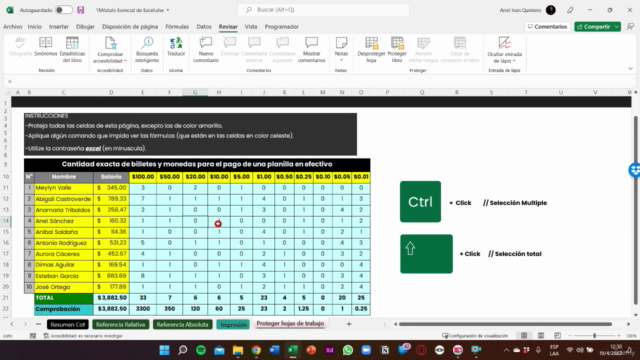Click Ocultar entrada de lápiz
The image size is (640, 360).
pos(504,49)
